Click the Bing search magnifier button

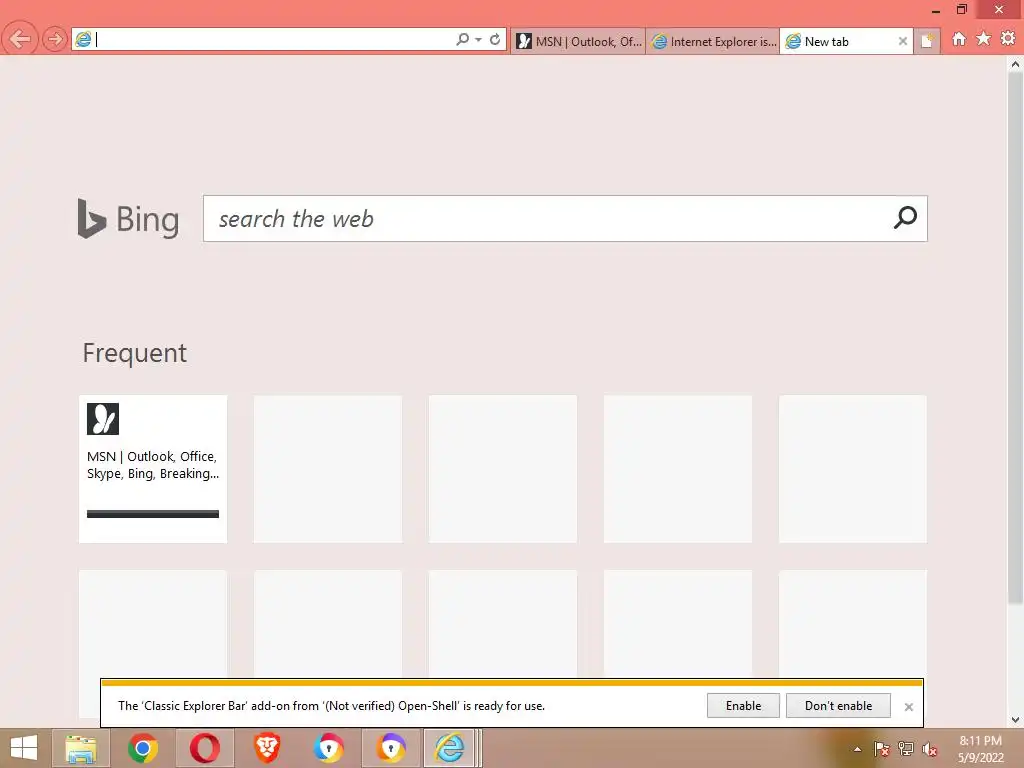click(905, 218)
